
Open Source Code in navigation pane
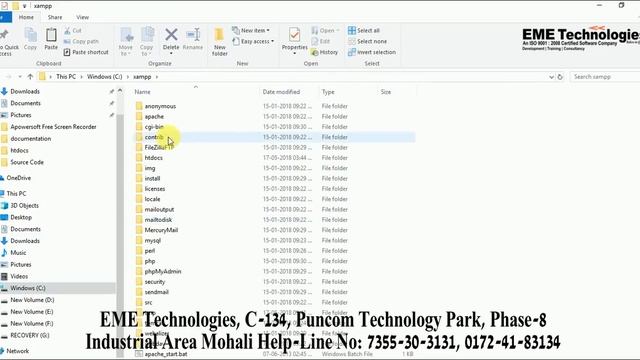tap(27, 162)
